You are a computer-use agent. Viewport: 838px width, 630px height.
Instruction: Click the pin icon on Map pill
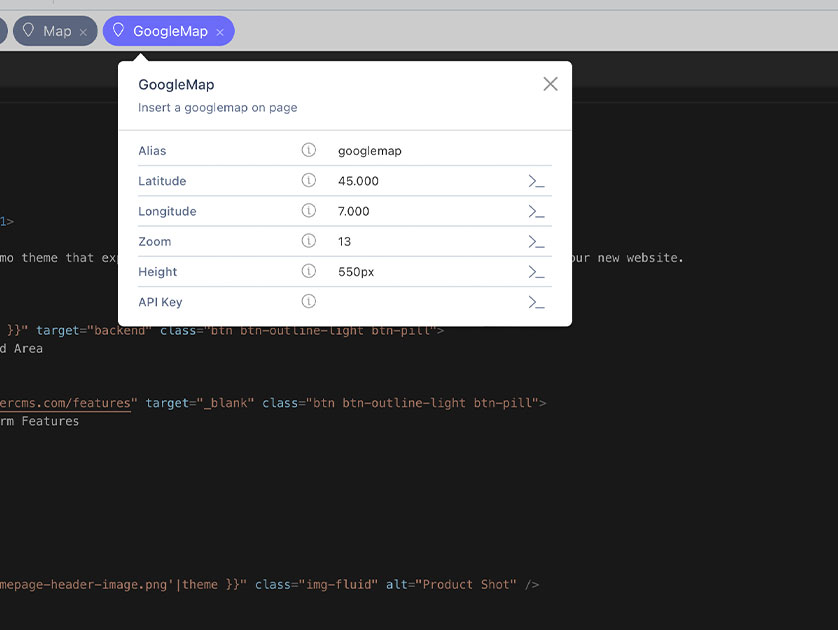click(28, 30)
